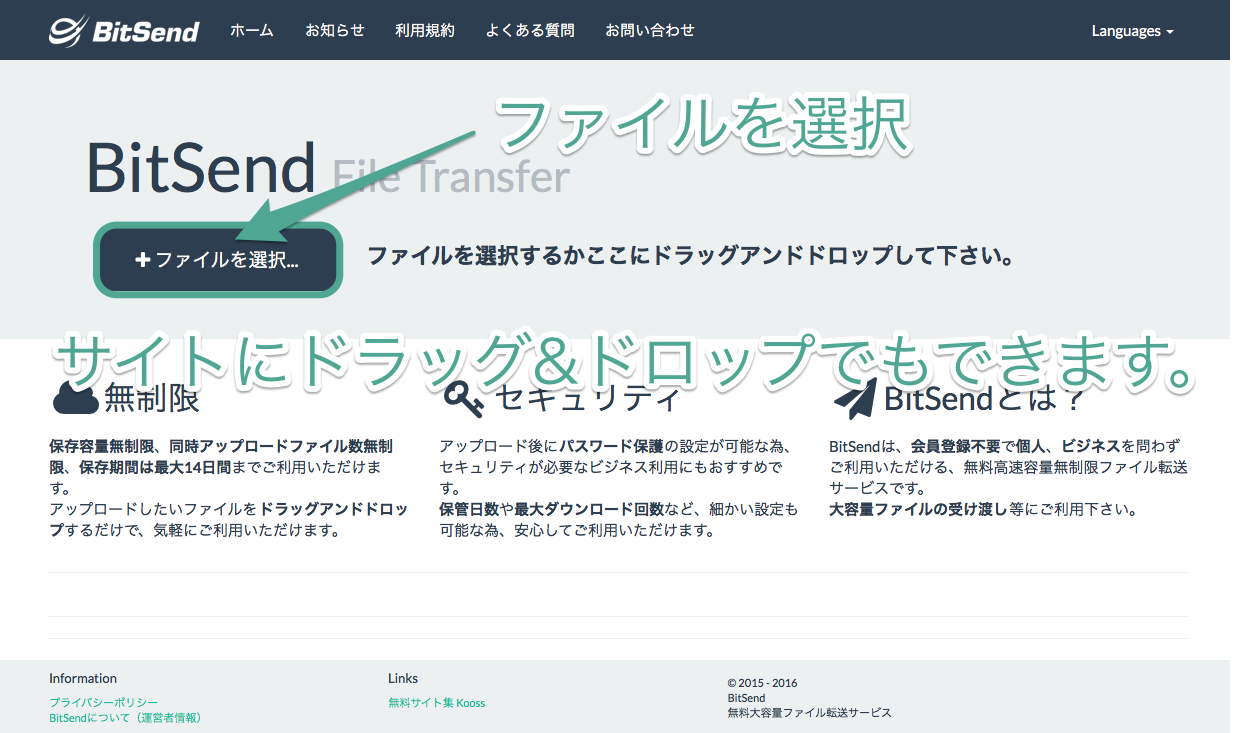Click the BitSend page heading
Image resolution: width=1254 pixels, height=733 pixels.
203,168
